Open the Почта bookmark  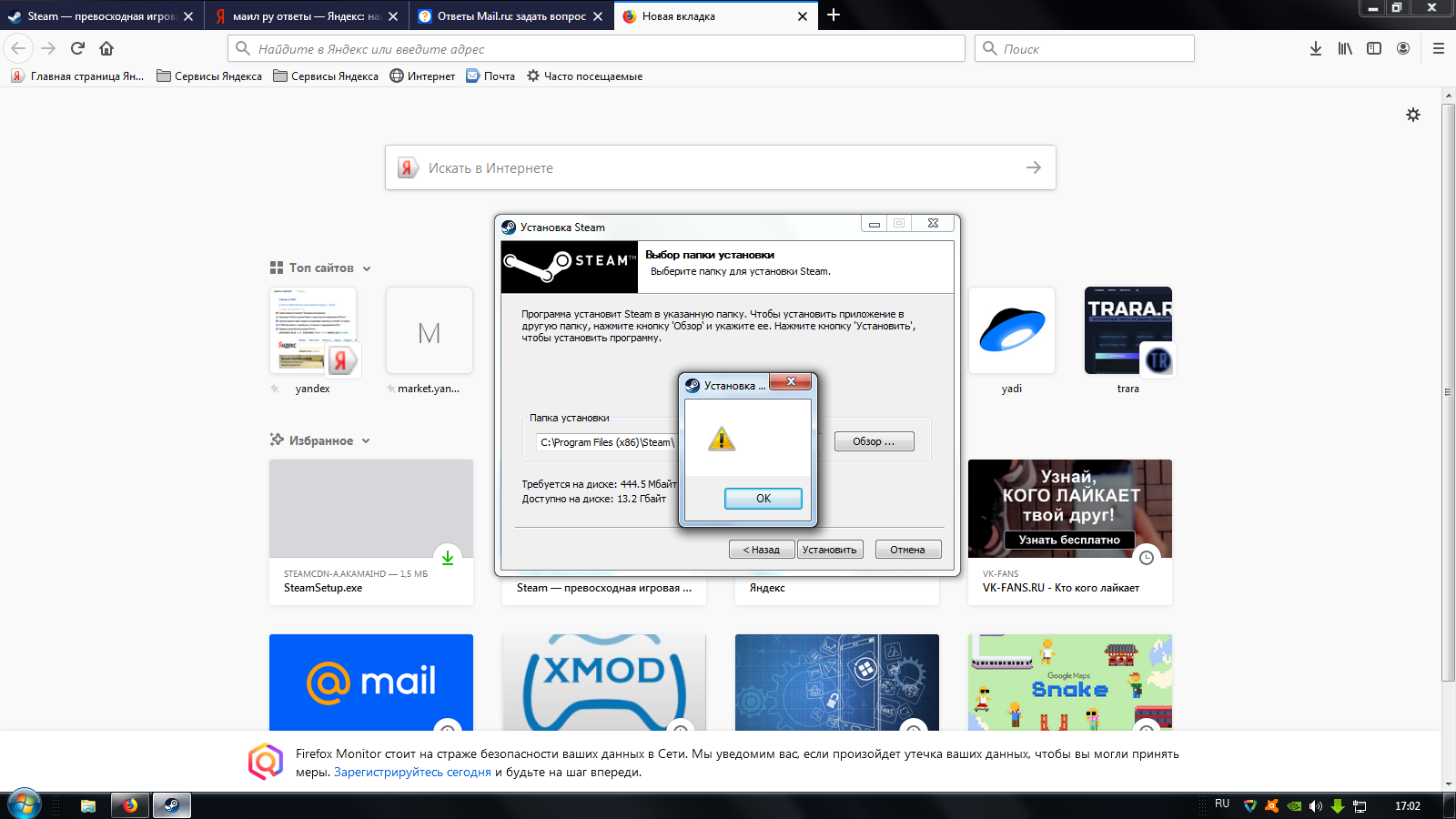(x=490, y=76)
